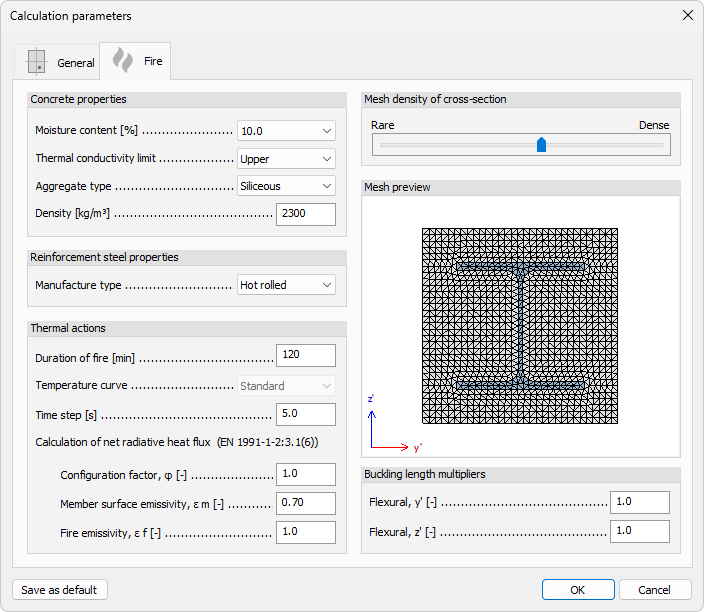
Task: Click the Rare label of mesh density
Action: click(x=383, y=125)
